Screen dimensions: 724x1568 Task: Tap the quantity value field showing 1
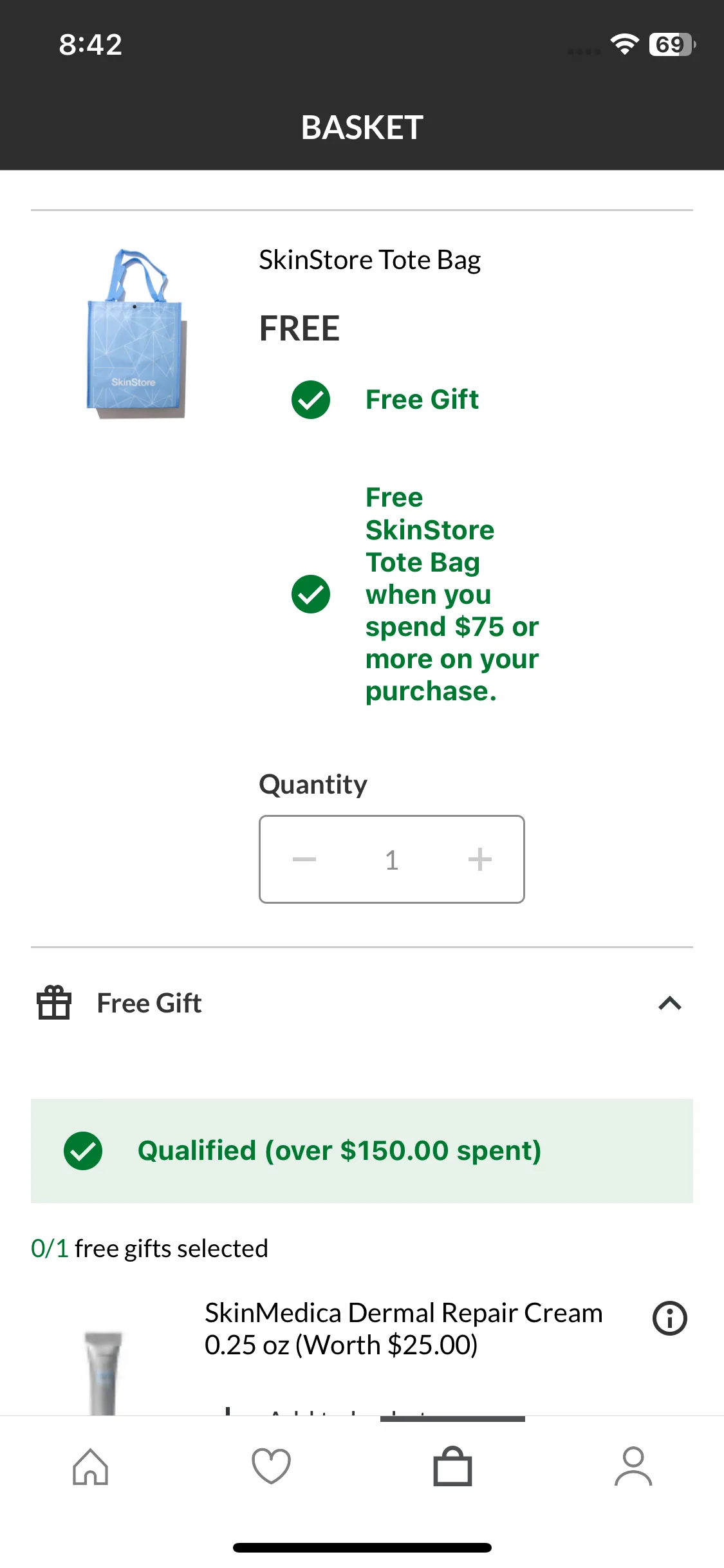pyautogui.click(x=392, y=860)
